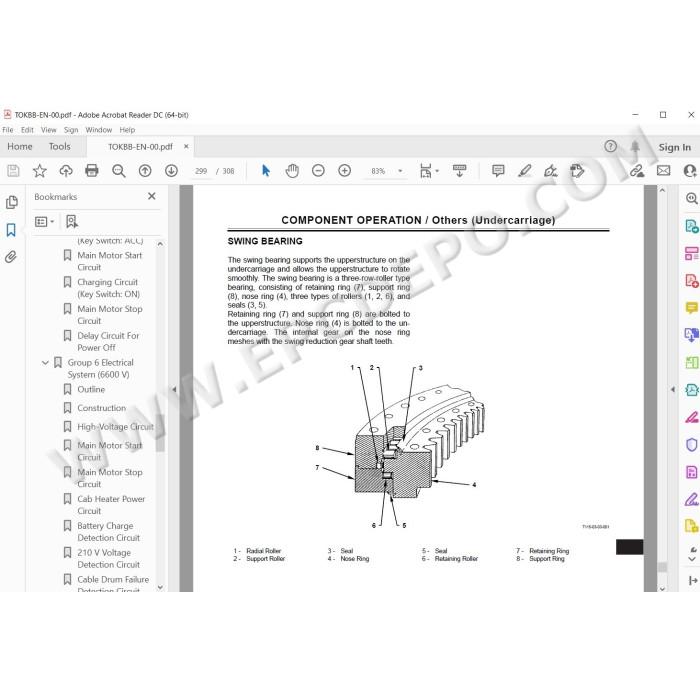The image size is (700, 700).
Task: Open the Construction bookmark
Action: click(x=101, y=408)
